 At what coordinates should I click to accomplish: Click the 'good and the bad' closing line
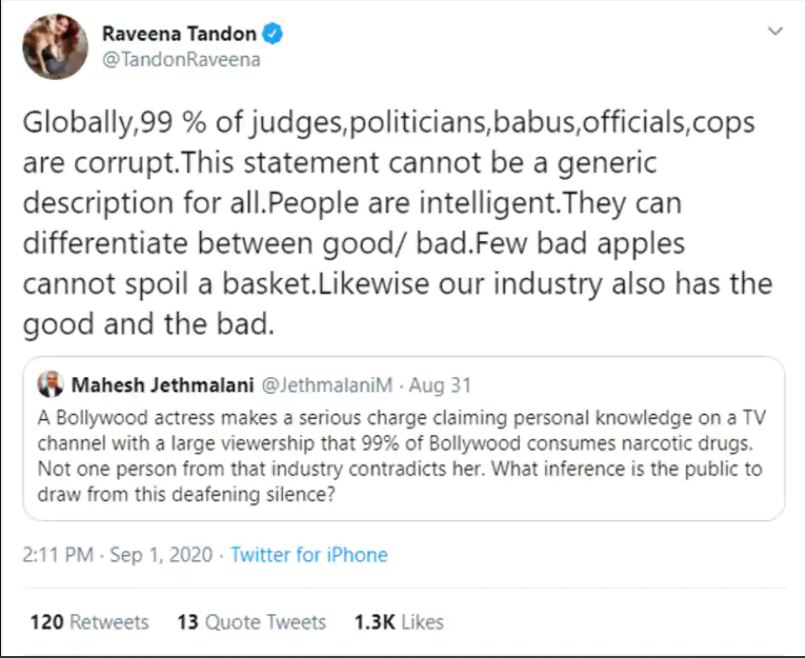tap(148, 324)
